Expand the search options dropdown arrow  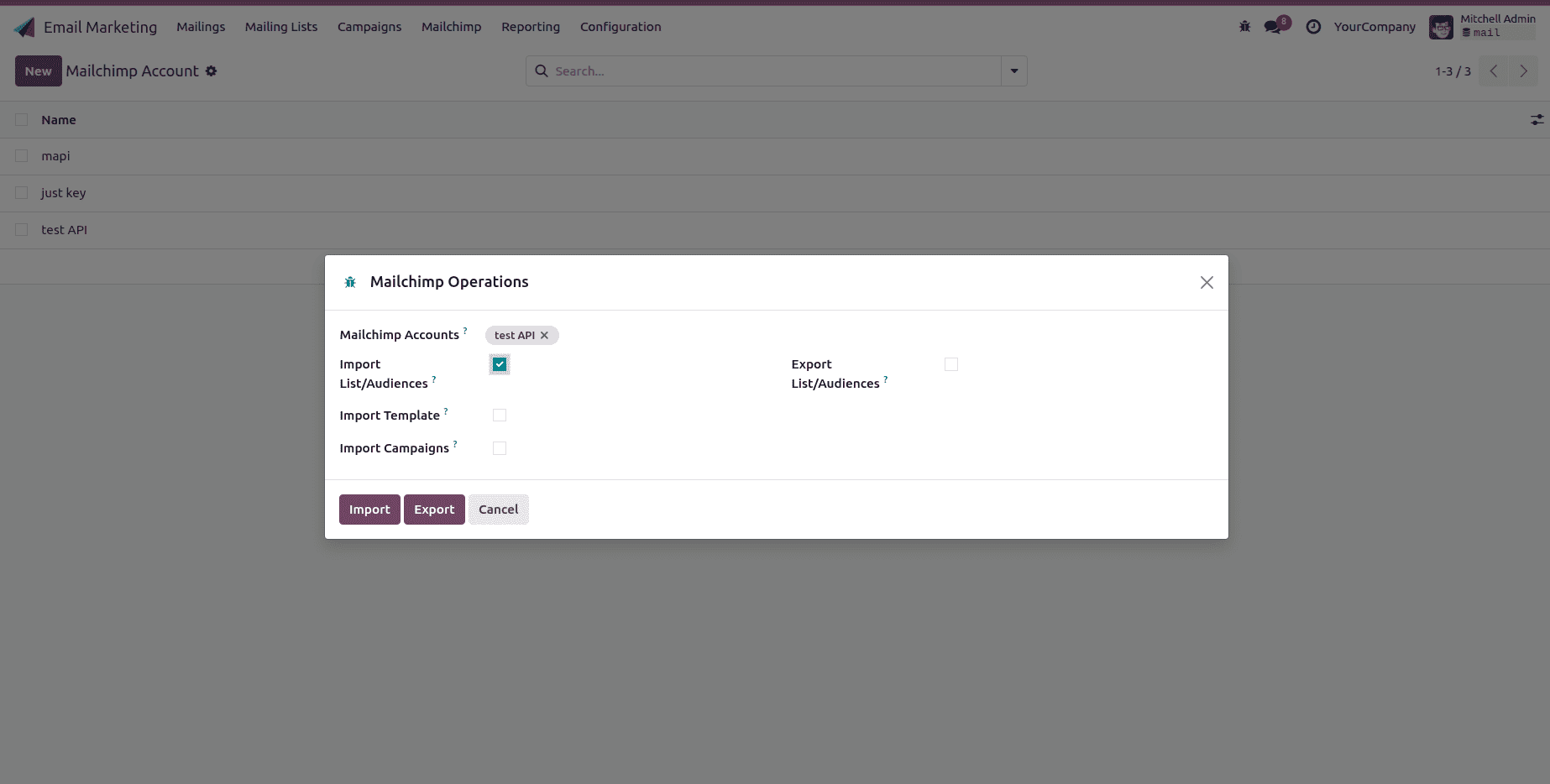[x=1014, y=71]
